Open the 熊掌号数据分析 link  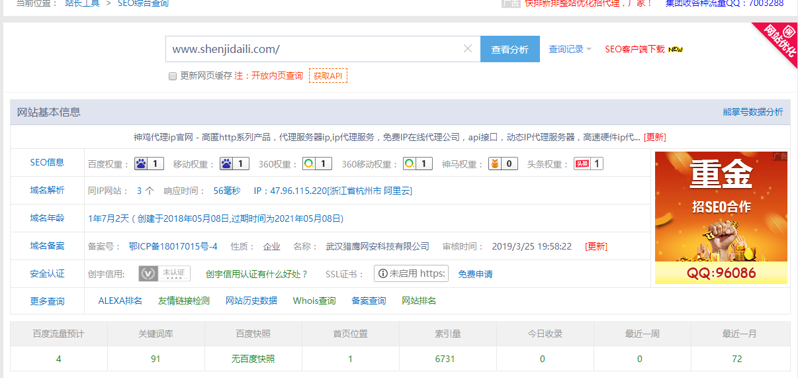[753, 112]
